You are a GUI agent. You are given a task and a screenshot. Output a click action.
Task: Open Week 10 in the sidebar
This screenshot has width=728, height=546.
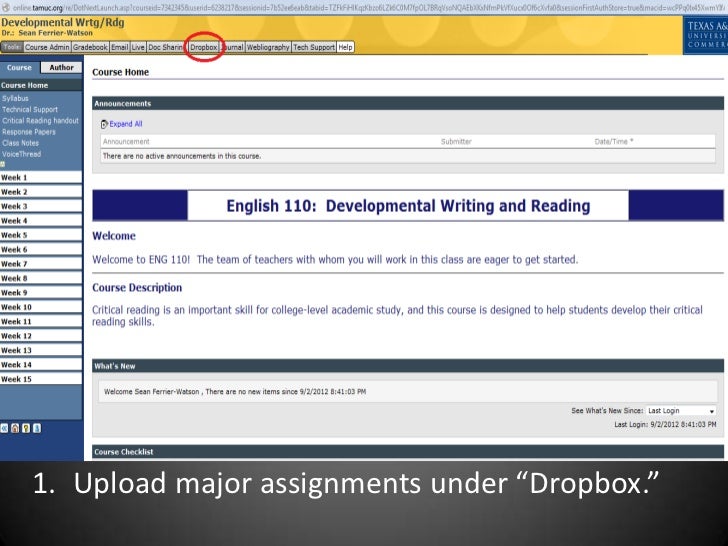pos(41,307)
